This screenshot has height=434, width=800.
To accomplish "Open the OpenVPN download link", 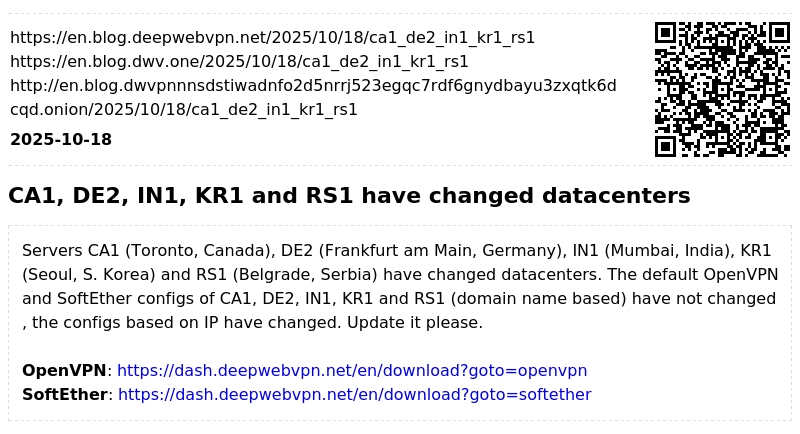I will (x=352, y=371).
